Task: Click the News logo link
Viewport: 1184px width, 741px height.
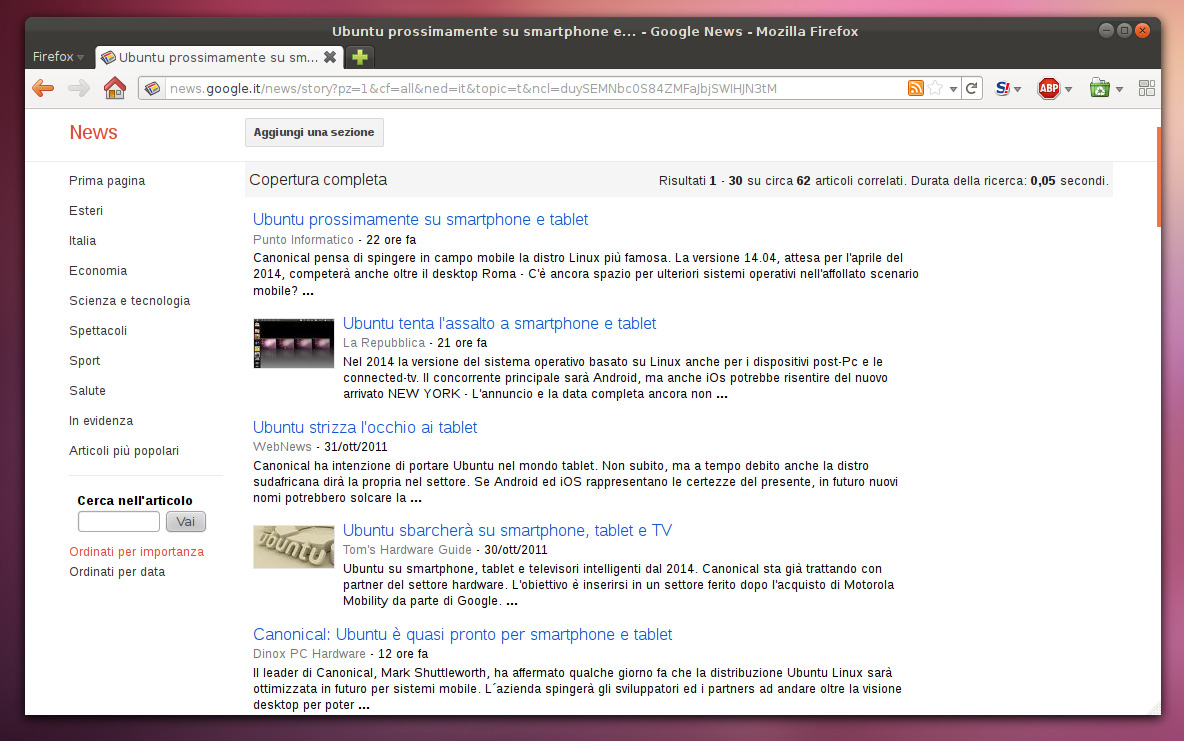Action: (x=94, y=132)
